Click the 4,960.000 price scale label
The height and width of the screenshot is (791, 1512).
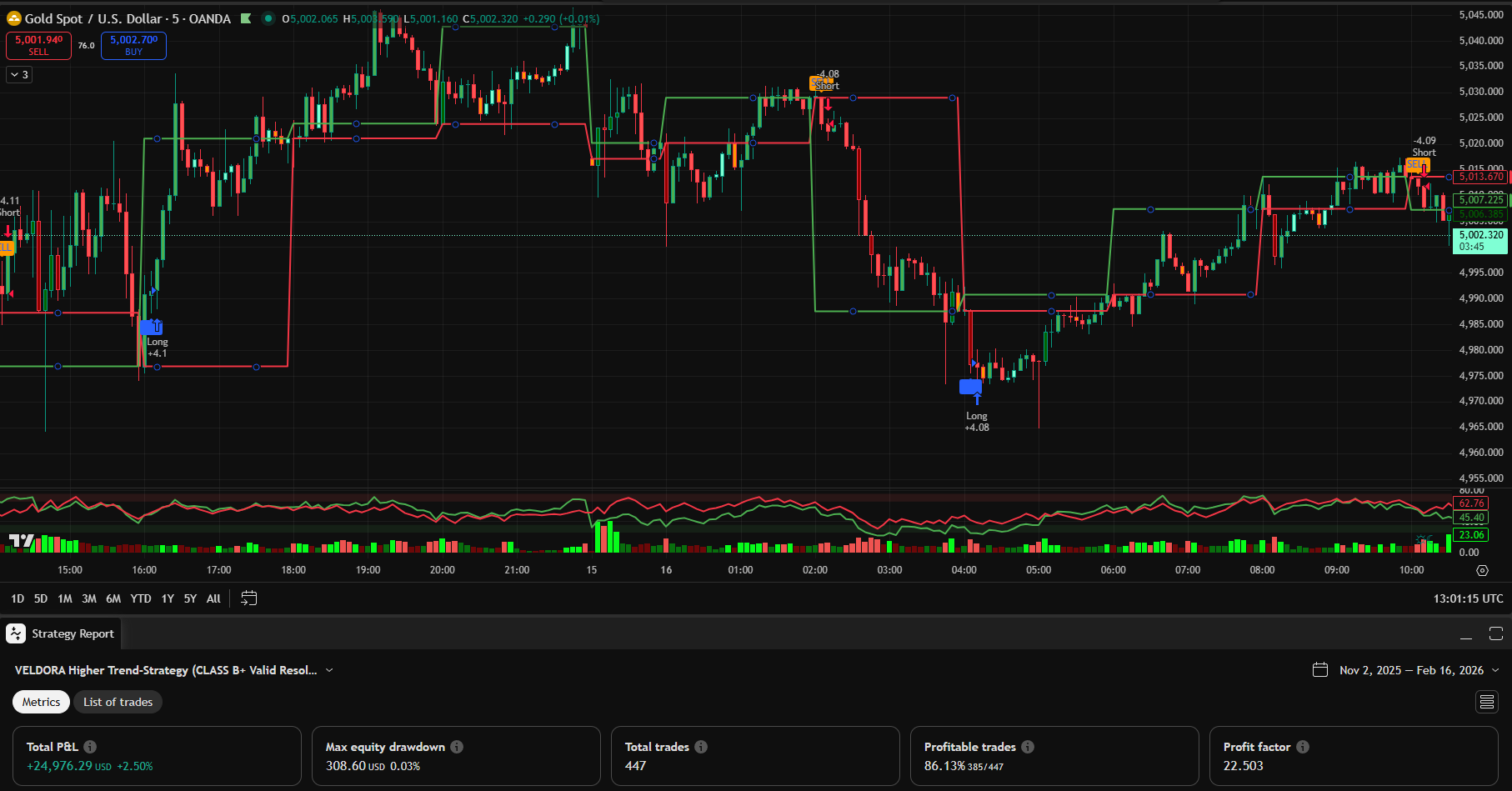(1481, 453)
